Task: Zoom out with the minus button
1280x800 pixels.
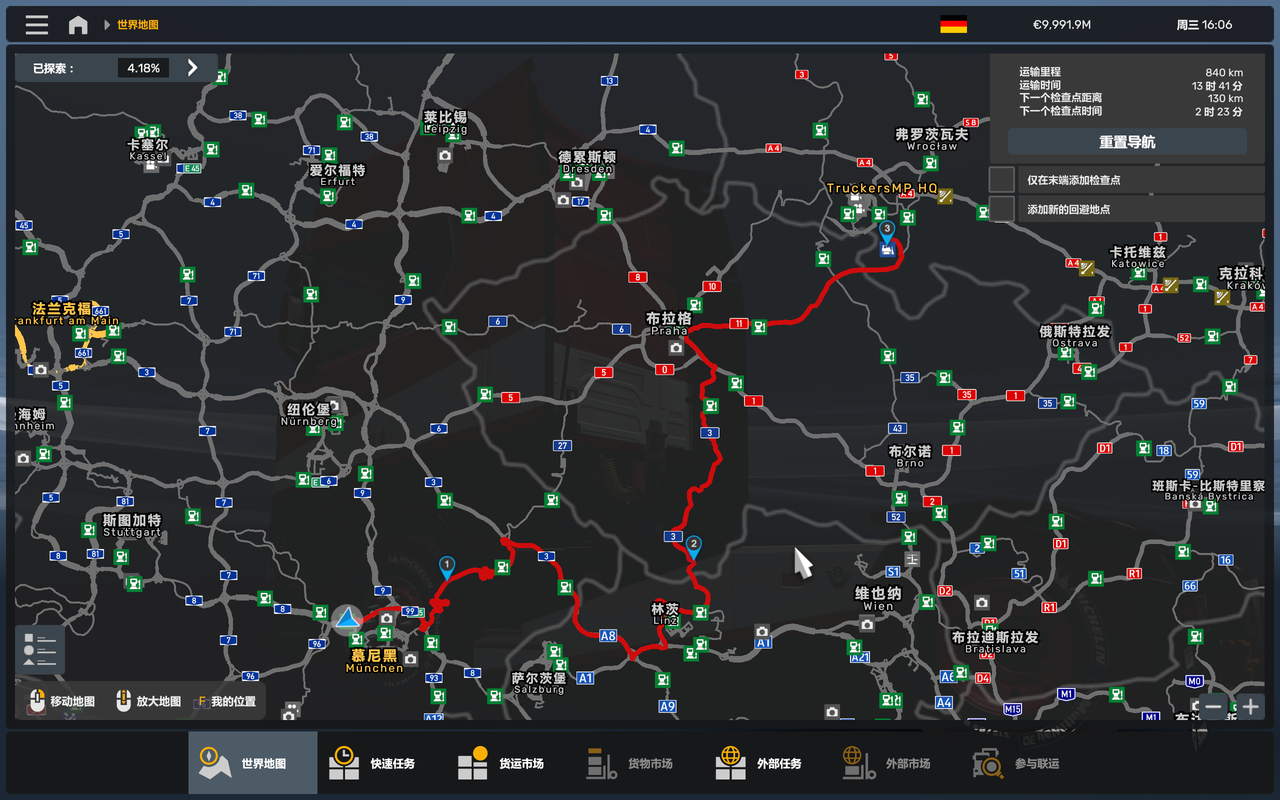Action: pyautogui.click(x=1213, y=706)
